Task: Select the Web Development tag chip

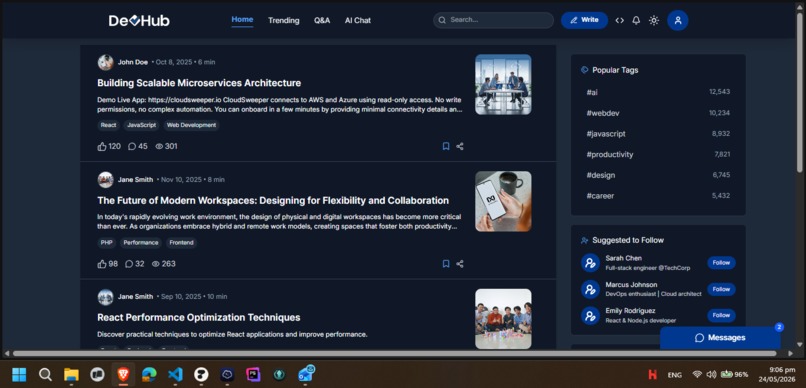Action: tap(191, 125)
